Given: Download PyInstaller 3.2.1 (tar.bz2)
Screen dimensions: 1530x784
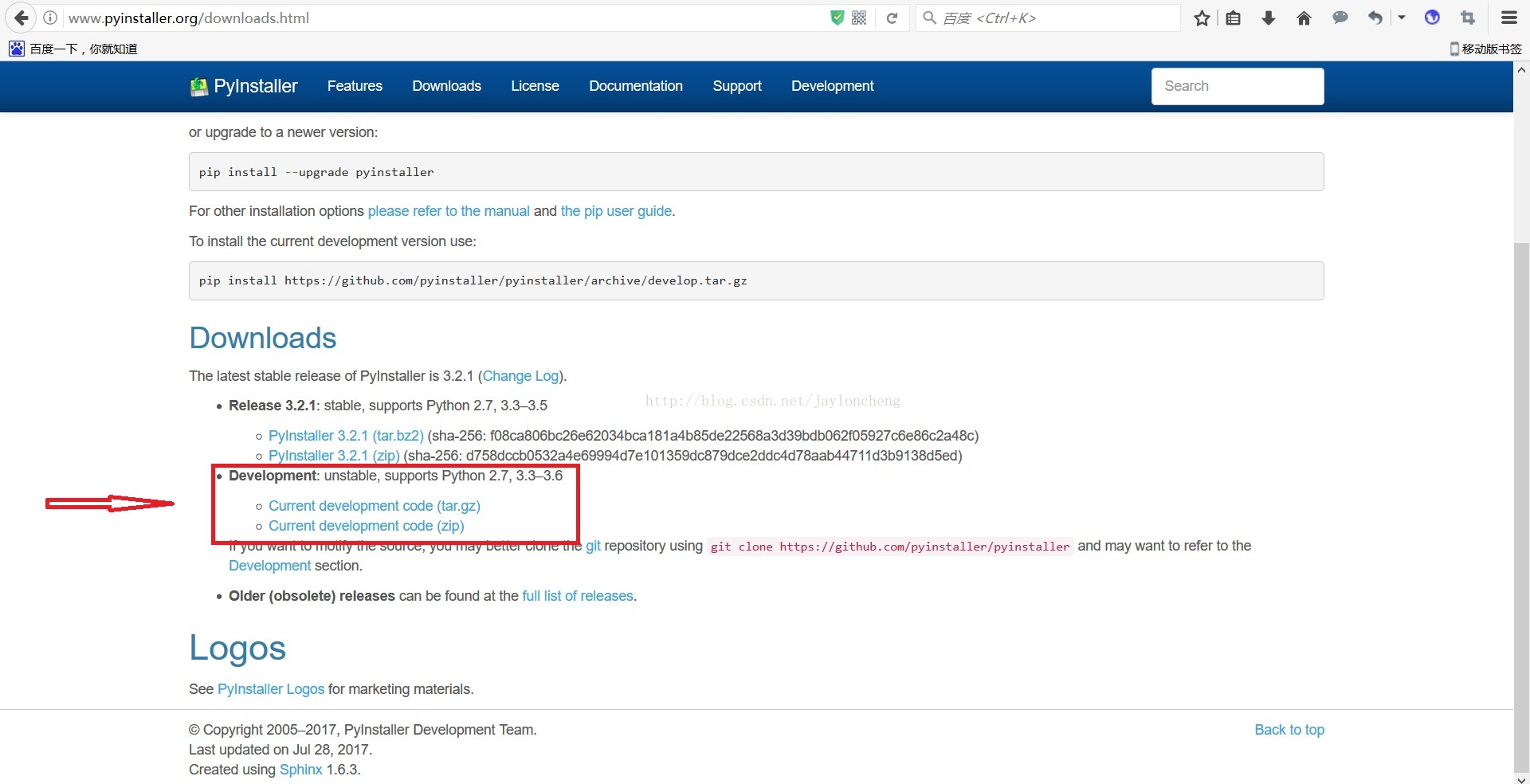Looking at the screenshot, I should [346, 436].
